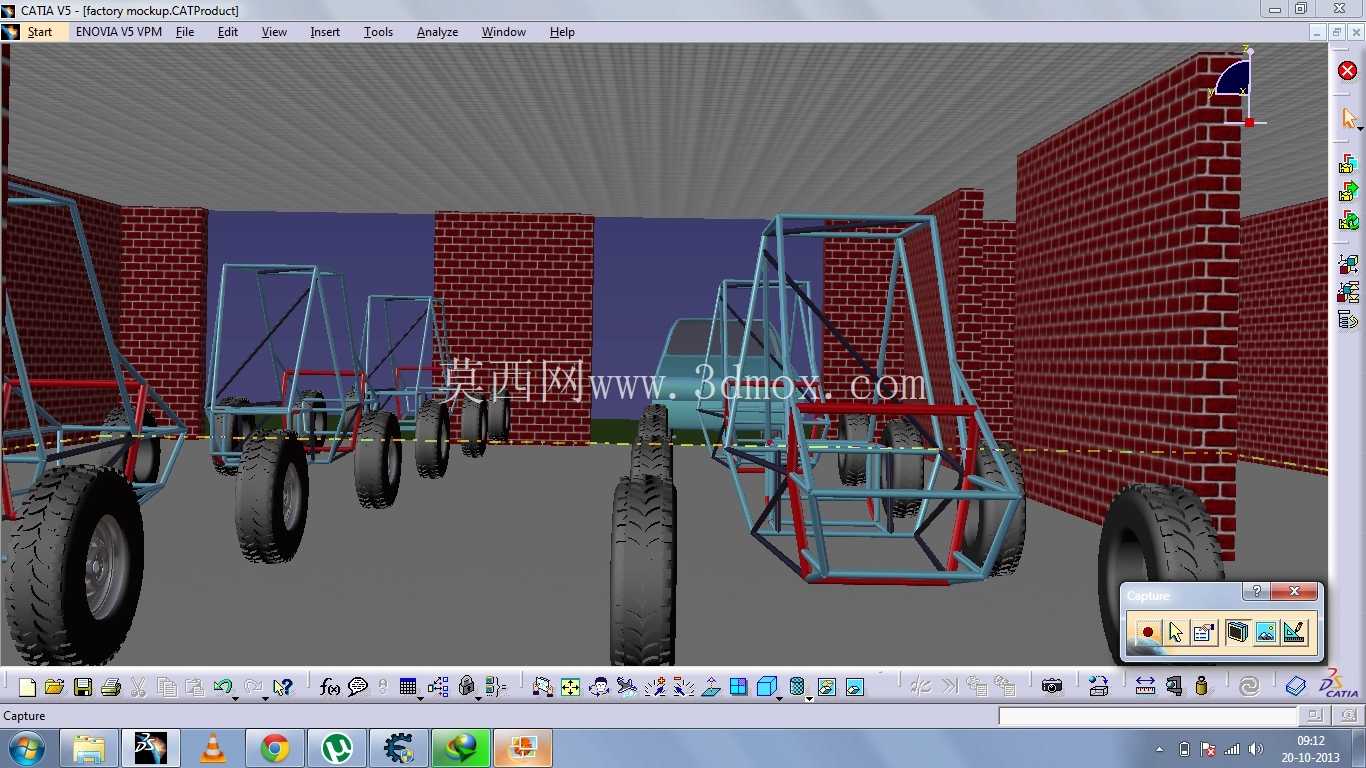Click the Print icon in the bottom toolbar
This screenshot has width=1366, height=768.
pyautogui.click(x=111, y=687)
